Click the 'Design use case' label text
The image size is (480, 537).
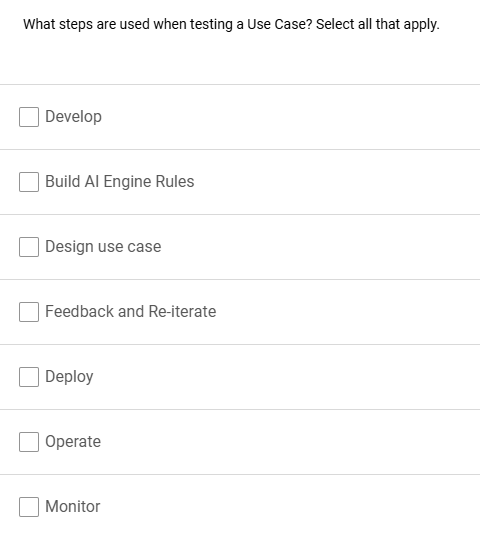coord(103,247)
